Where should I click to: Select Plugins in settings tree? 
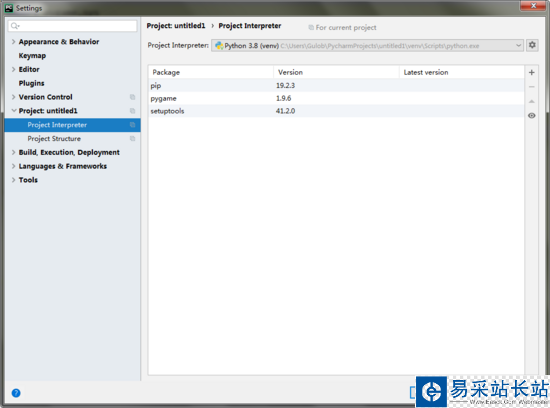coord(32,83)
